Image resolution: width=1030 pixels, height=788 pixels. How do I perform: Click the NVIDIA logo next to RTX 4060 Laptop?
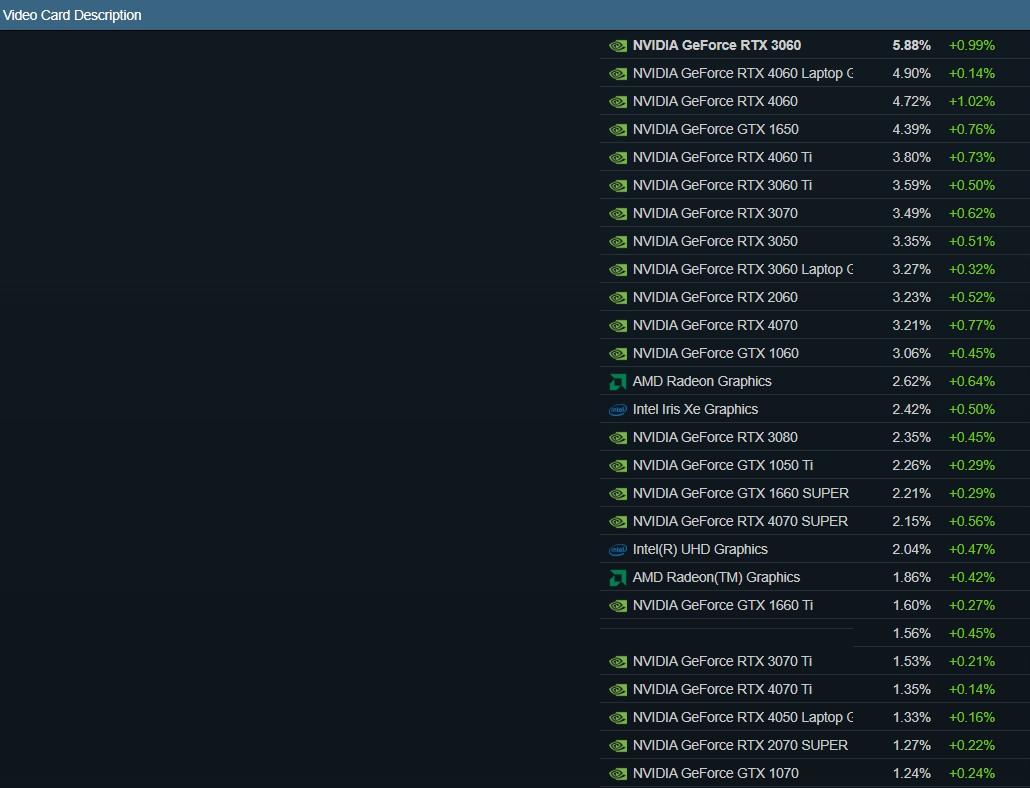pyautogui.click(x=617, y=74)
